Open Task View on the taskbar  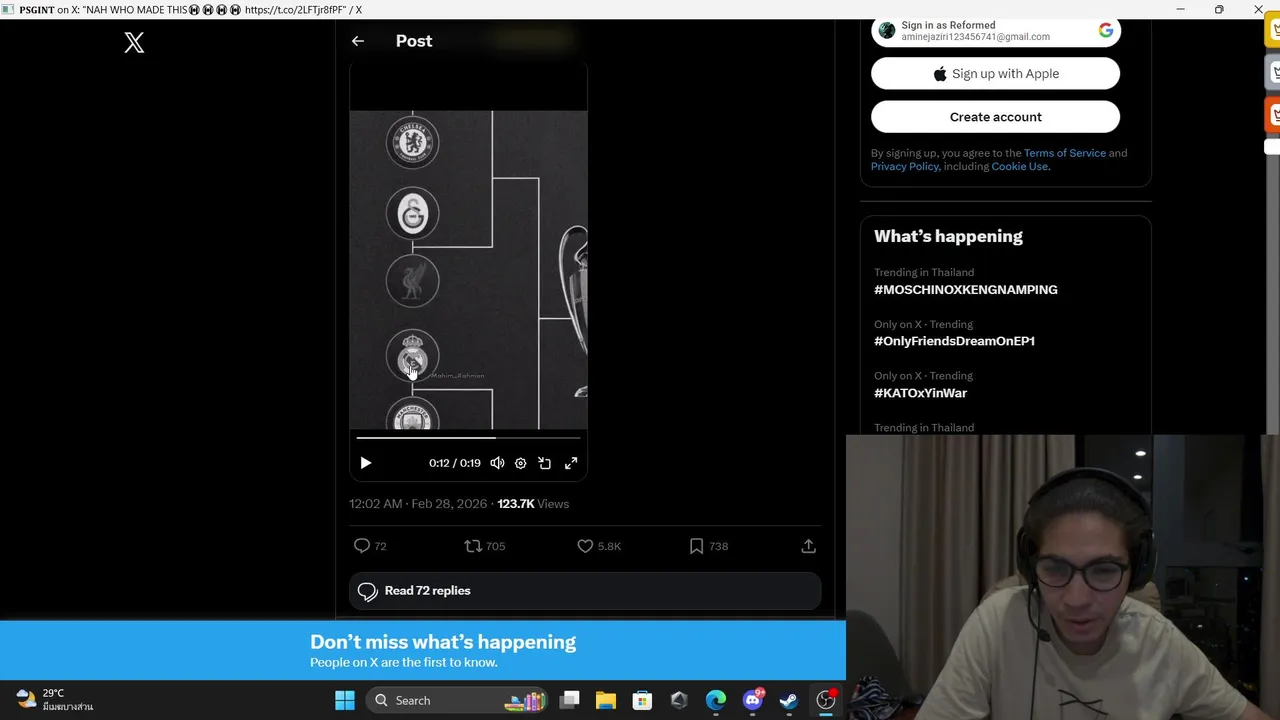569,700
